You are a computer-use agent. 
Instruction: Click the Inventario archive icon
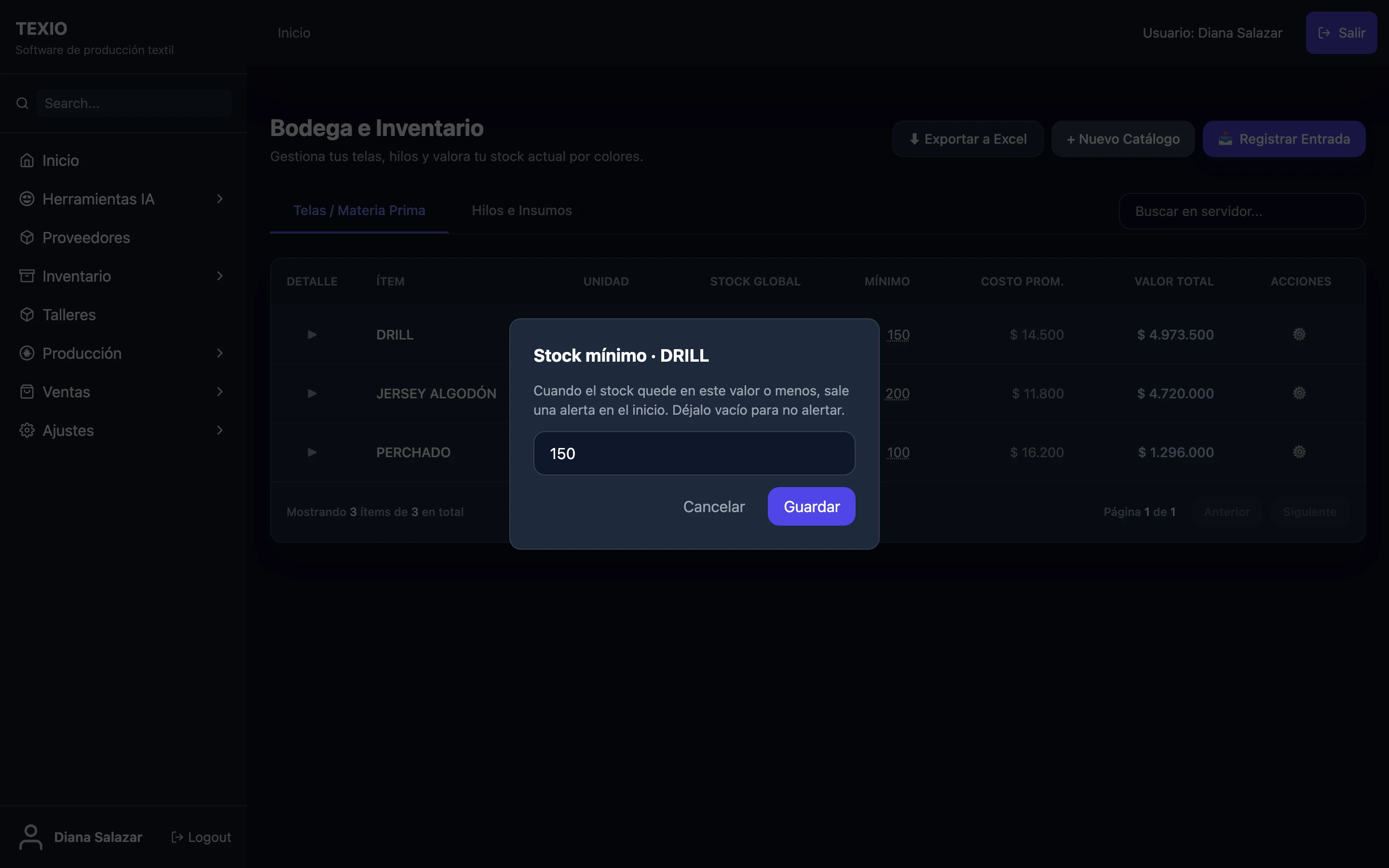click(27, 276)
